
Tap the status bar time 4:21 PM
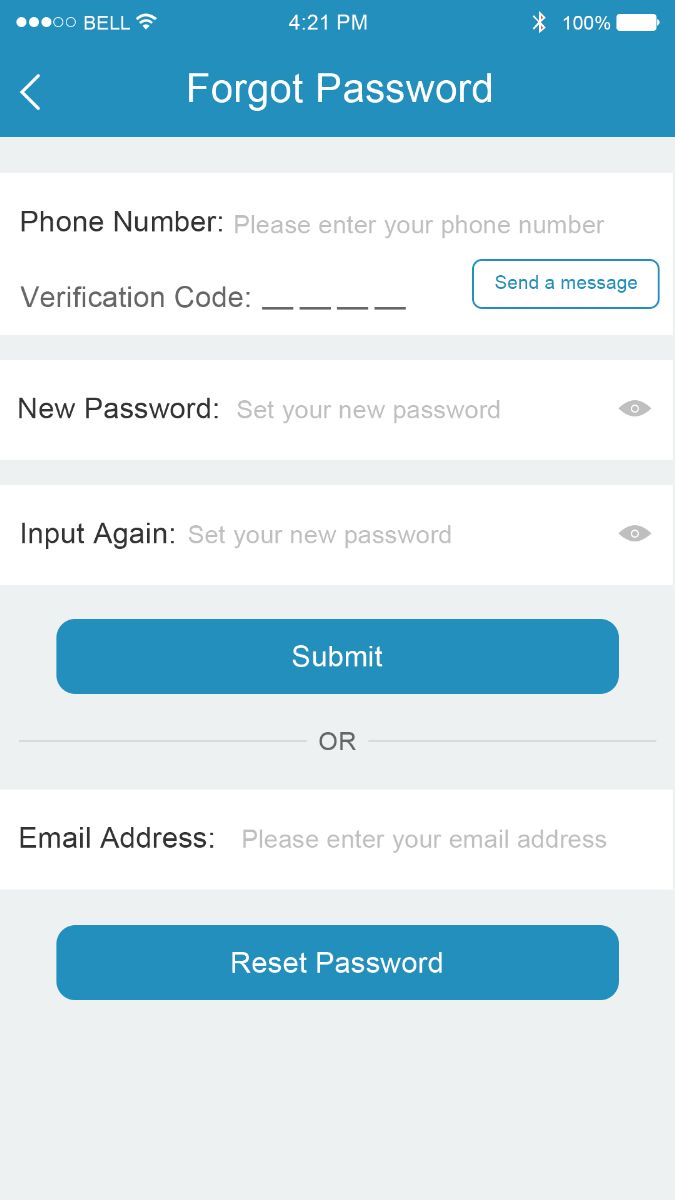pos(328,23)
